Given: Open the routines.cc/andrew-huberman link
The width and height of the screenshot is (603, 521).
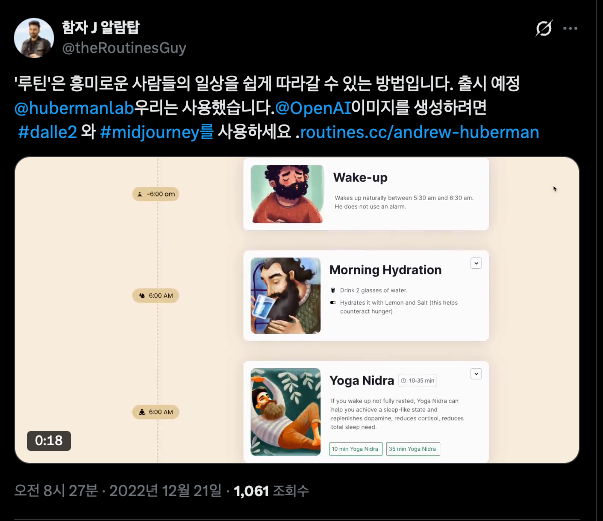Looking at the screenshot, I should tap(420, 131).
